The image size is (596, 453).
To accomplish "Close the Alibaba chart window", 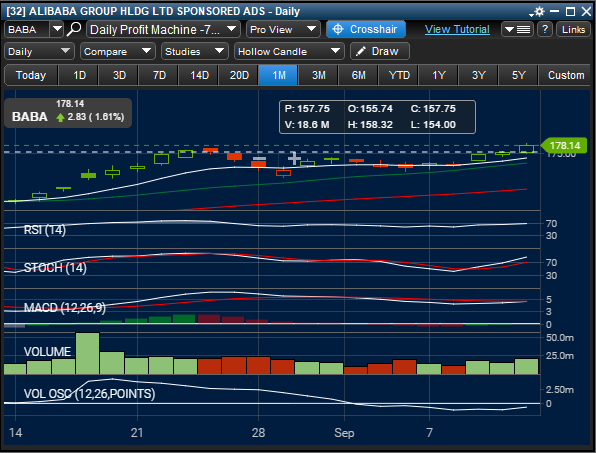I will (586, 12).
